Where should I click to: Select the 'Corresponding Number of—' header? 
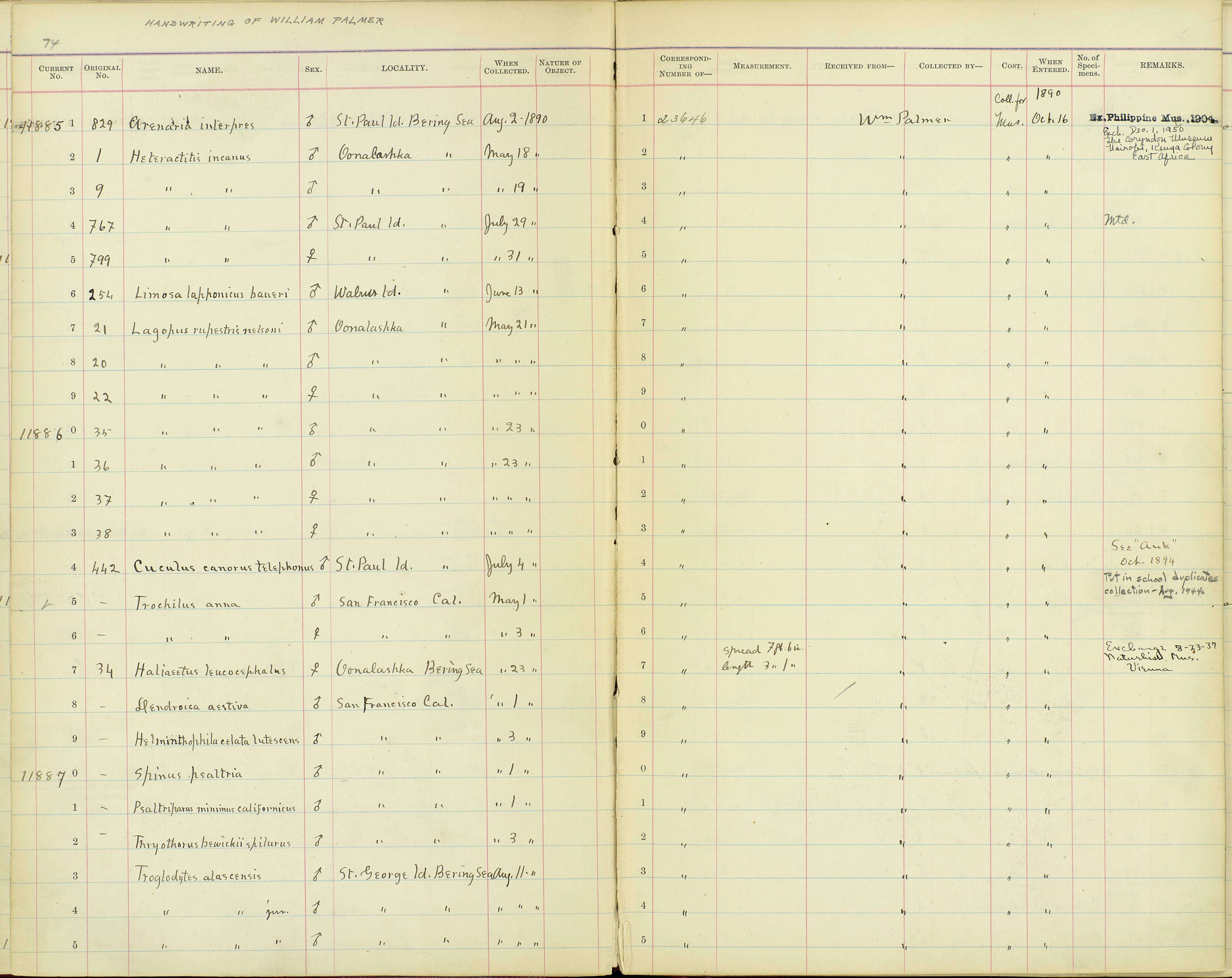[685, 66]
